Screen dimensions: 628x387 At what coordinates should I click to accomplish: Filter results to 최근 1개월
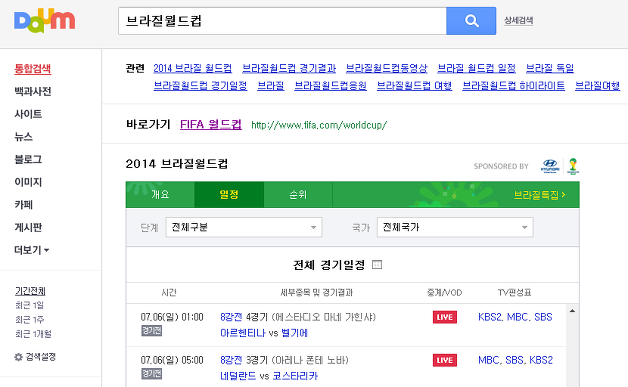coord(33,334)
